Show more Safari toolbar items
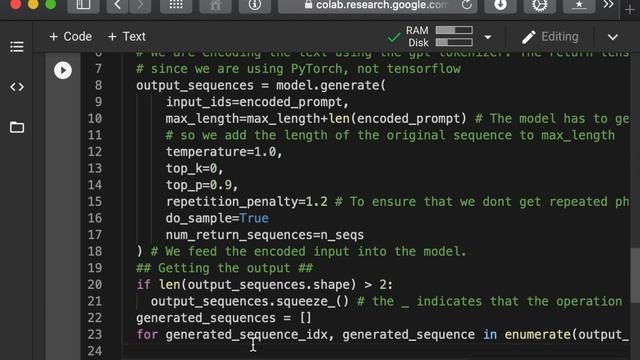This screenshot has width=640, height=360. (608, 4)
